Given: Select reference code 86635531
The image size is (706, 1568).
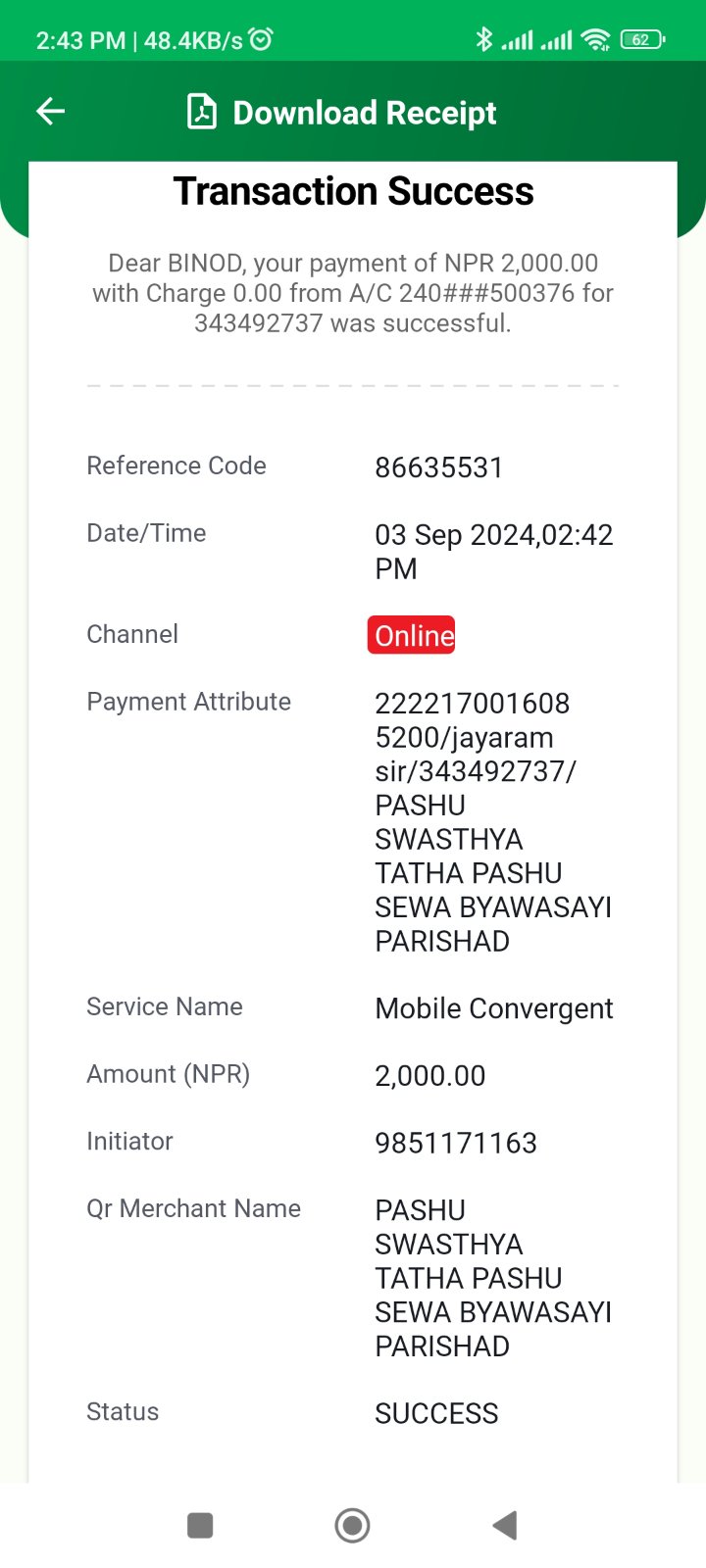Looking at the screenshot, I should pos(439,467).
